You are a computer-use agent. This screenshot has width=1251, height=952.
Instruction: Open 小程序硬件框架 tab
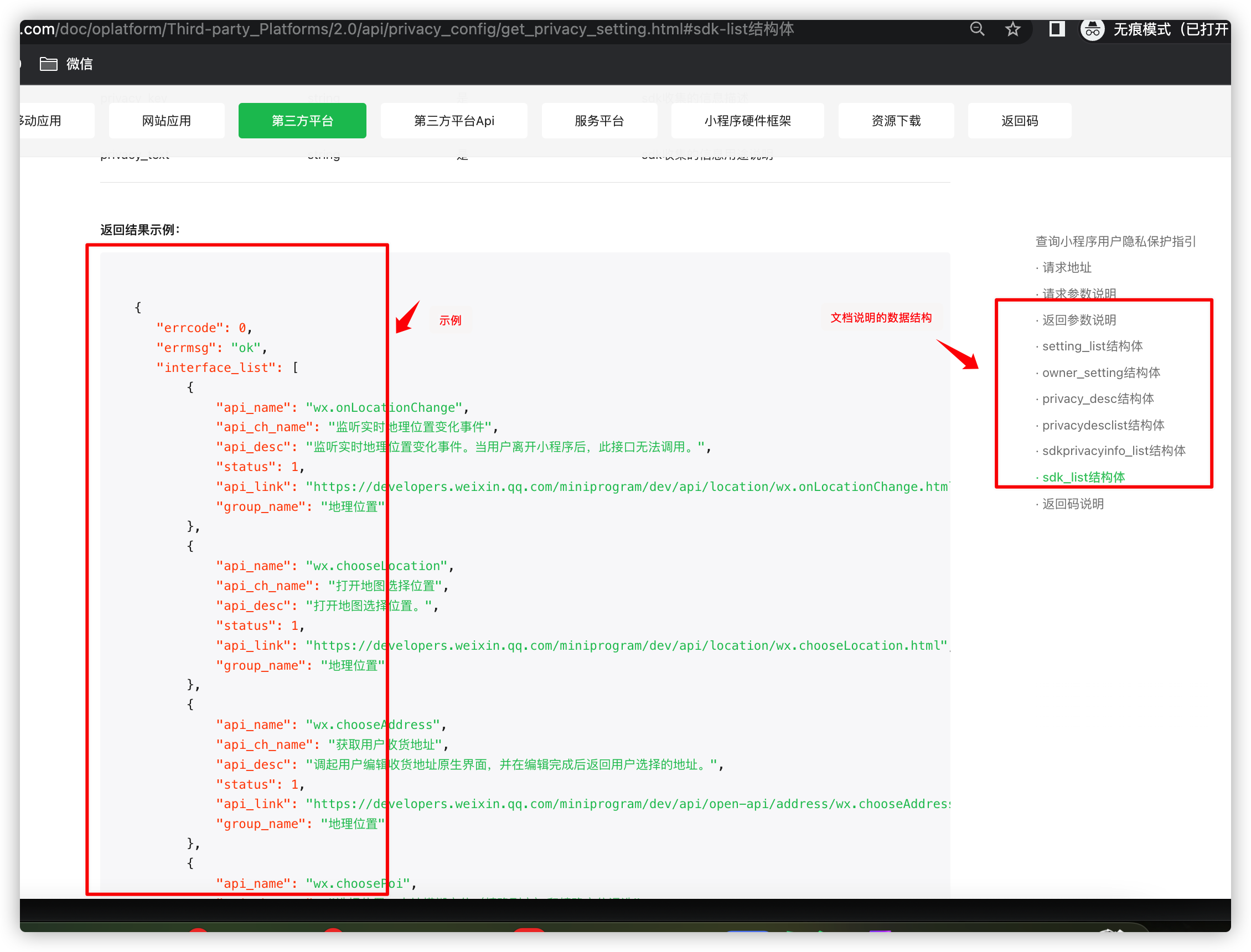pyautogui.click(x=747, y=121)
